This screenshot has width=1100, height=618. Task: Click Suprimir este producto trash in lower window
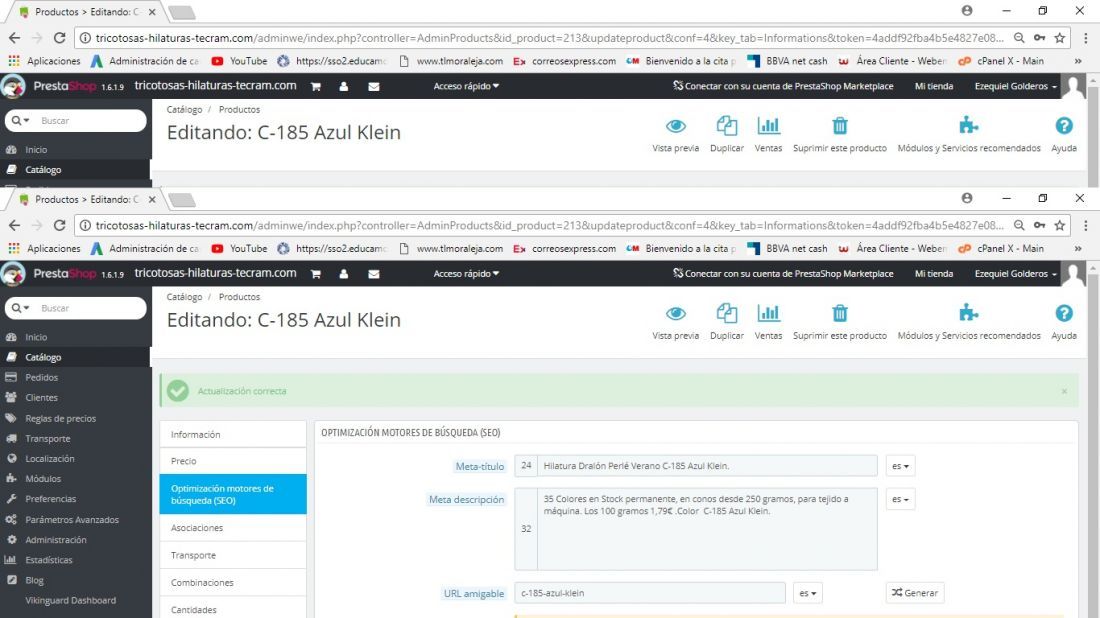pyautogui.click(x=840, y=313)
